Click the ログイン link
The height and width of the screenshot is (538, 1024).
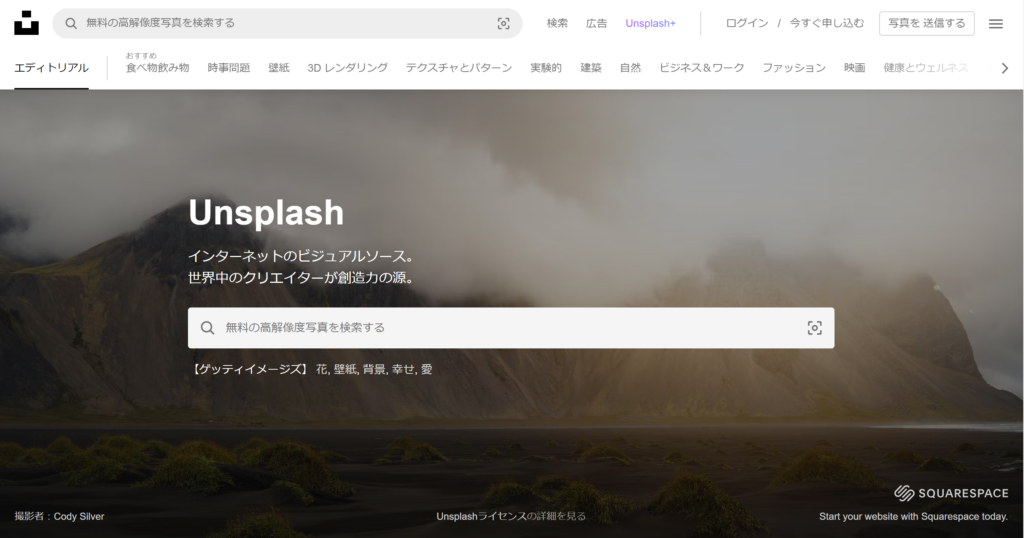[747, 24]
